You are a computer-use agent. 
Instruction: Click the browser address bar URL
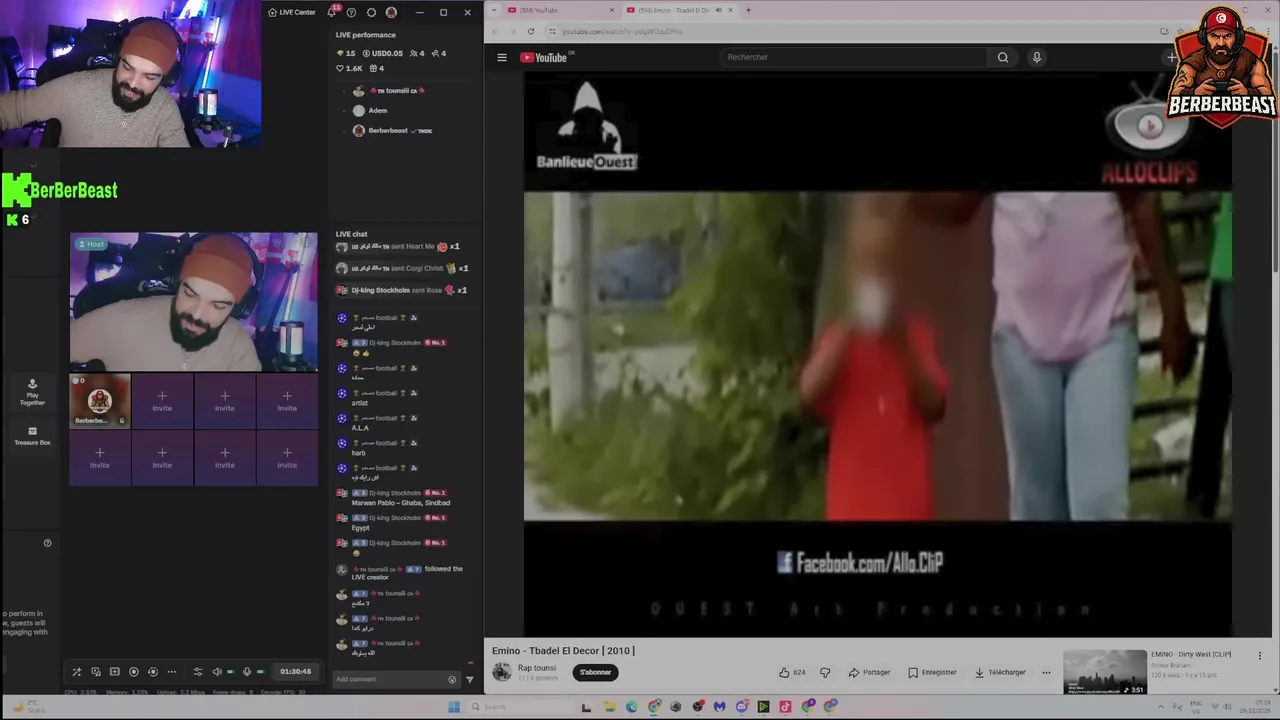click(622, 31)
